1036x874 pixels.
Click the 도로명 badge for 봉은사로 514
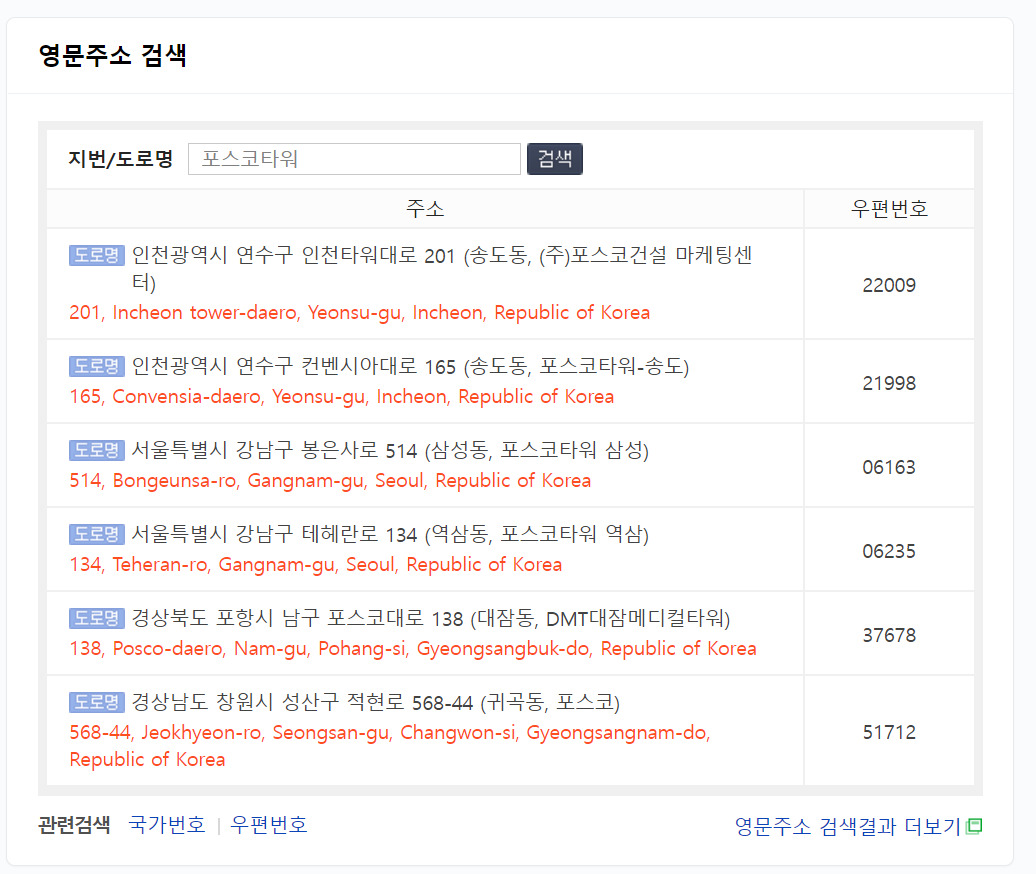pos(96,450)
